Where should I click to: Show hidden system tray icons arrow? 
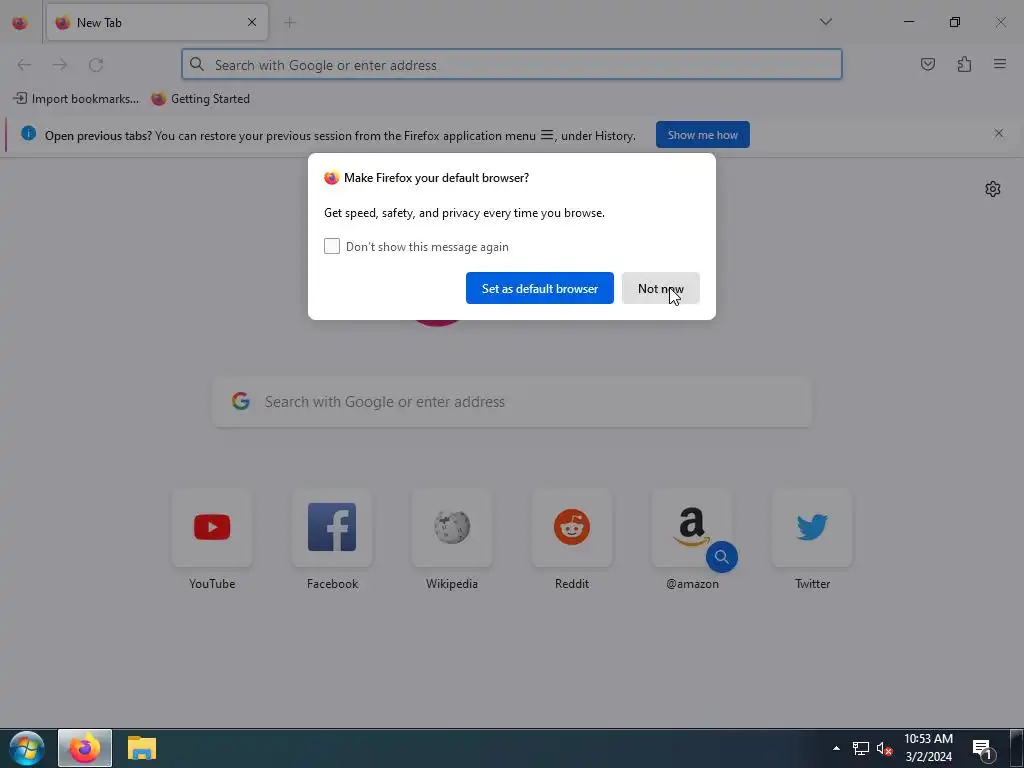pos(836,748)
